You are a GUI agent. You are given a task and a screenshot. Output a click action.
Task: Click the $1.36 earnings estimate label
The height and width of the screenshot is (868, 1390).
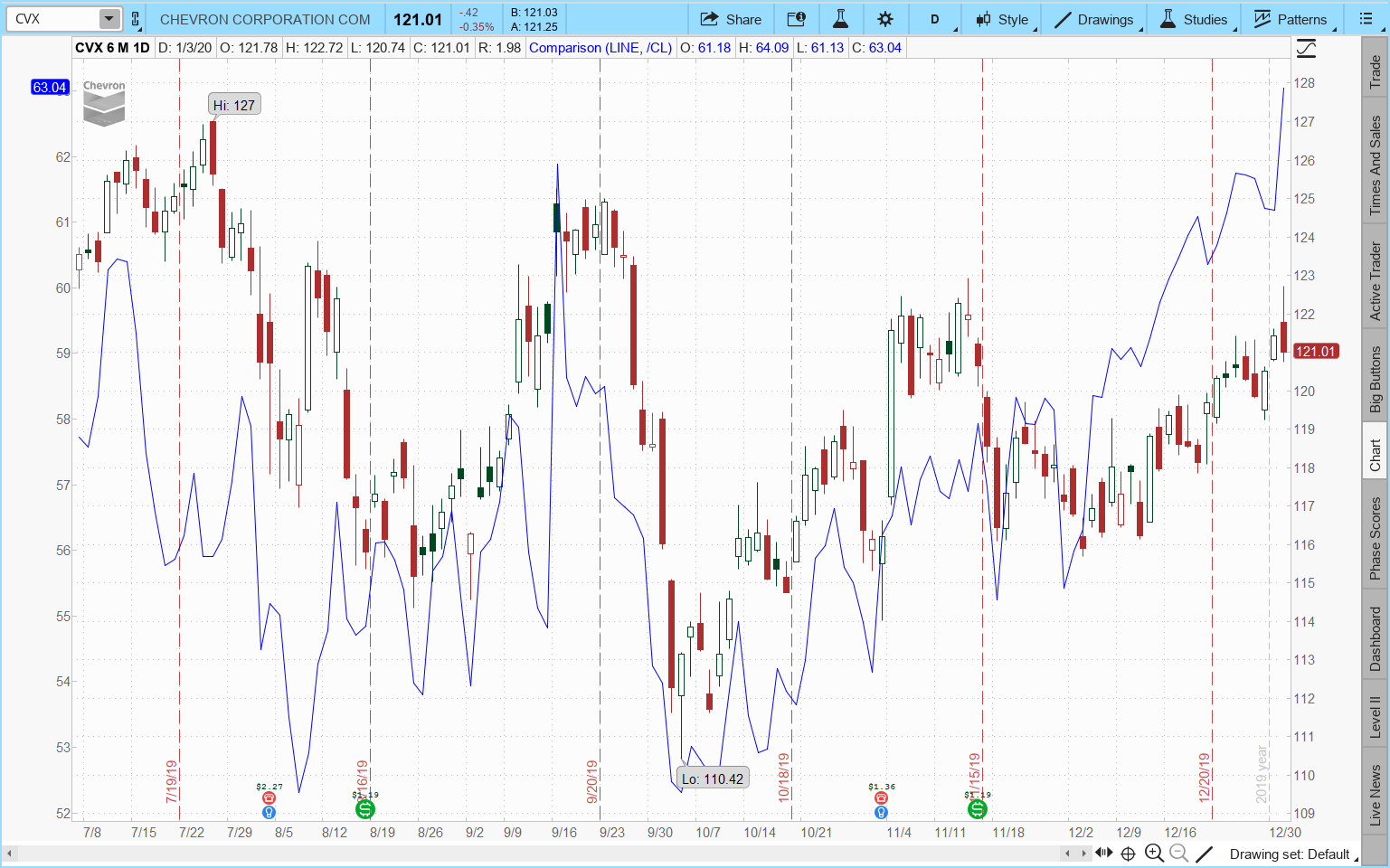pyautogui.click(x=882, y=787)
